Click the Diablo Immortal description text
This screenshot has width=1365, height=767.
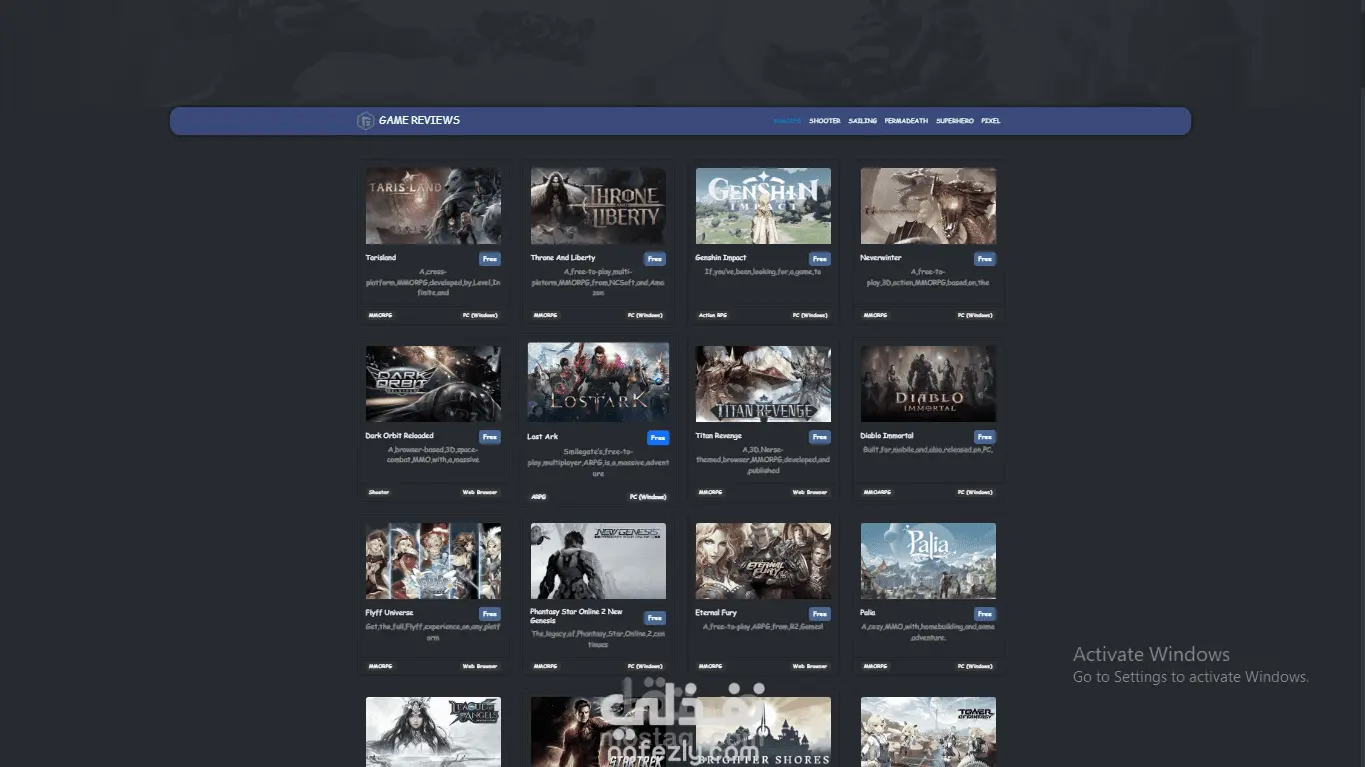928,450
